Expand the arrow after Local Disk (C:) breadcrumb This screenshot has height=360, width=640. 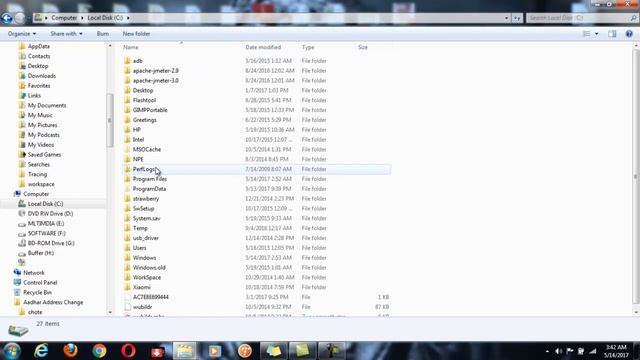(128, 18)
